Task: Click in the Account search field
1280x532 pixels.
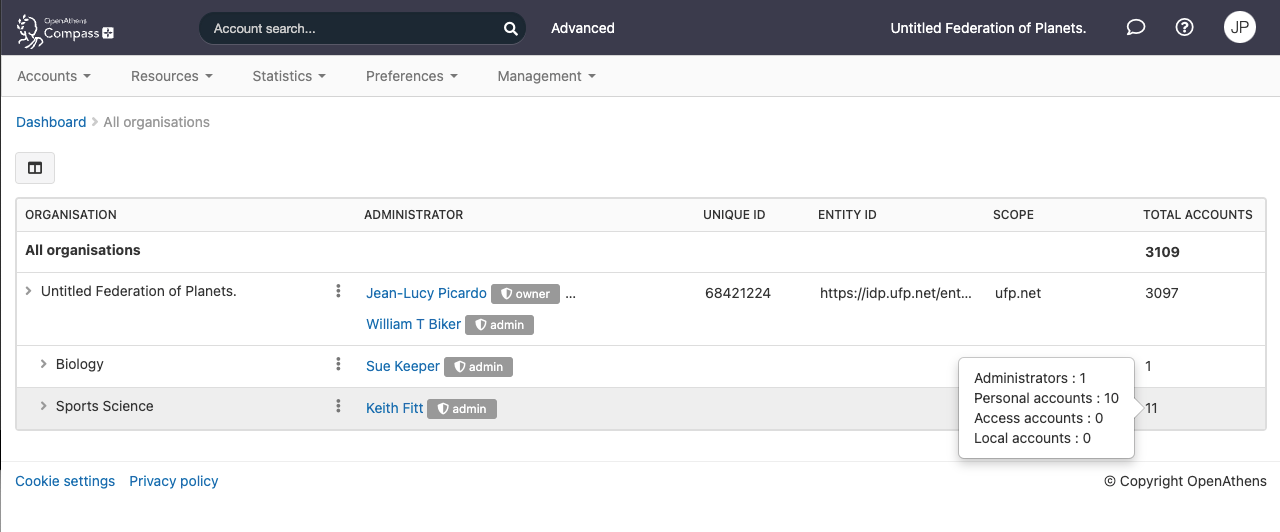Action: click(350, 29)
